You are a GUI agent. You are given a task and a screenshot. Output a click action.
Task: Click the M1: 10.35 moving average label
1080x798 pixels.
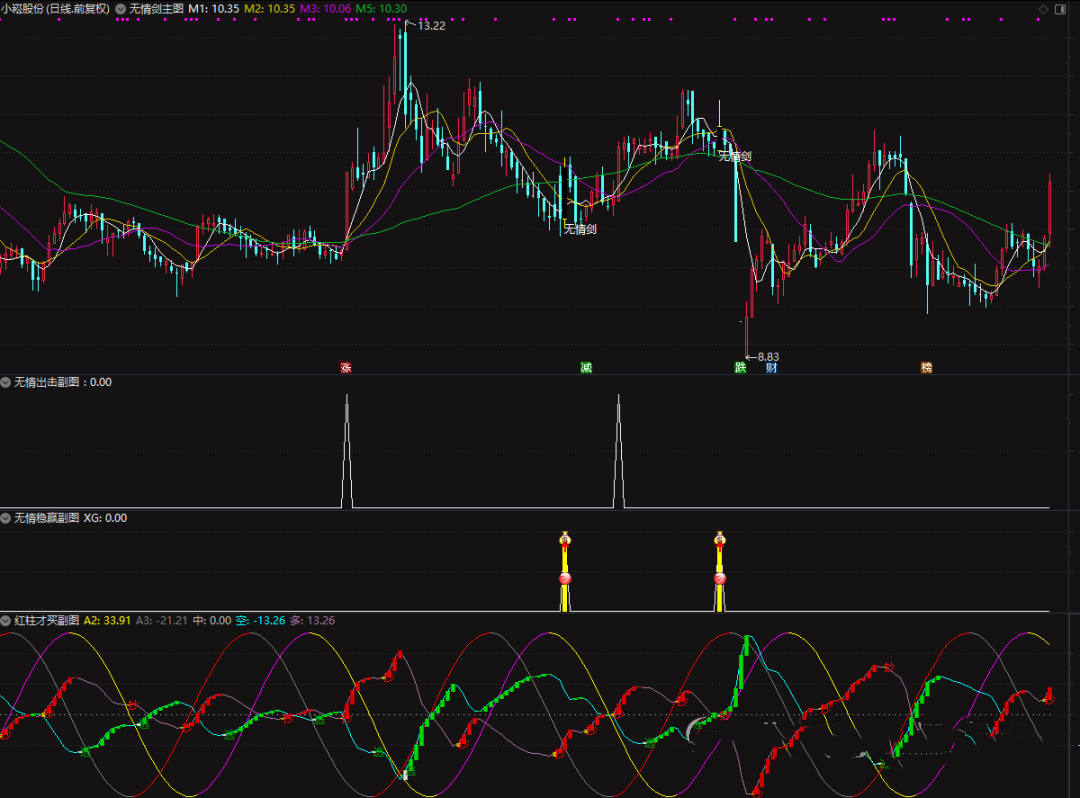tap(213, 8)
